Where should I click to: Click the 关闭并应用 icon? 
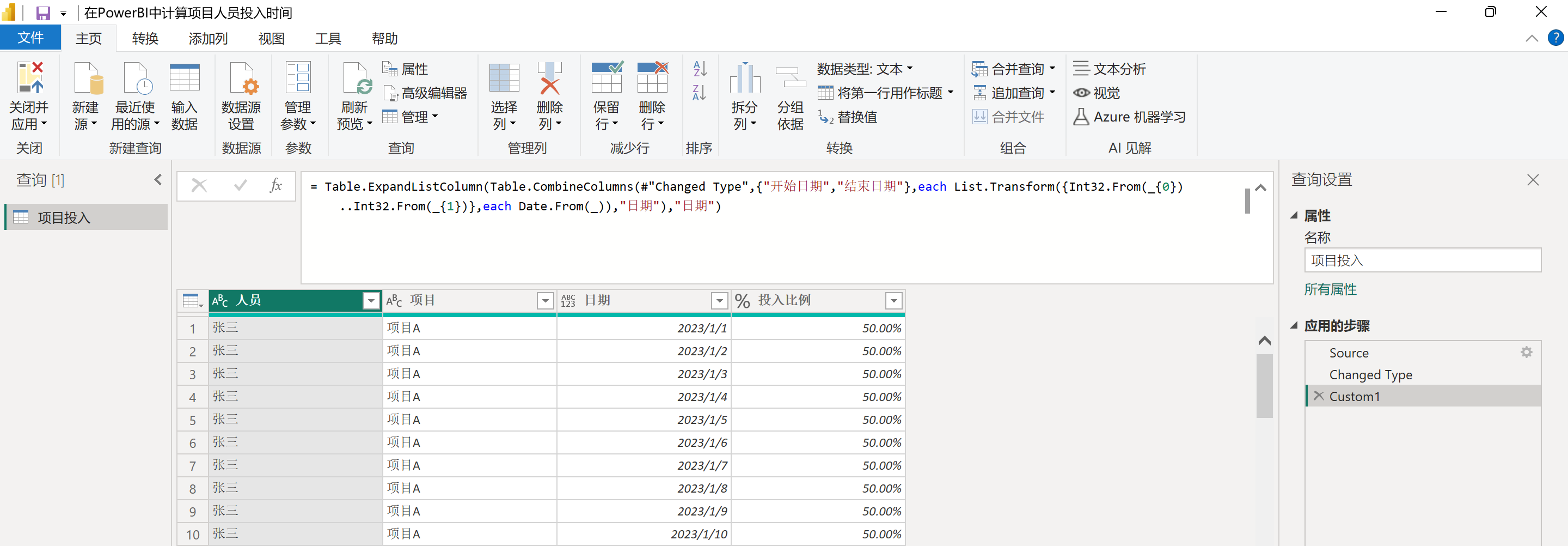click(x=30, y=77)
